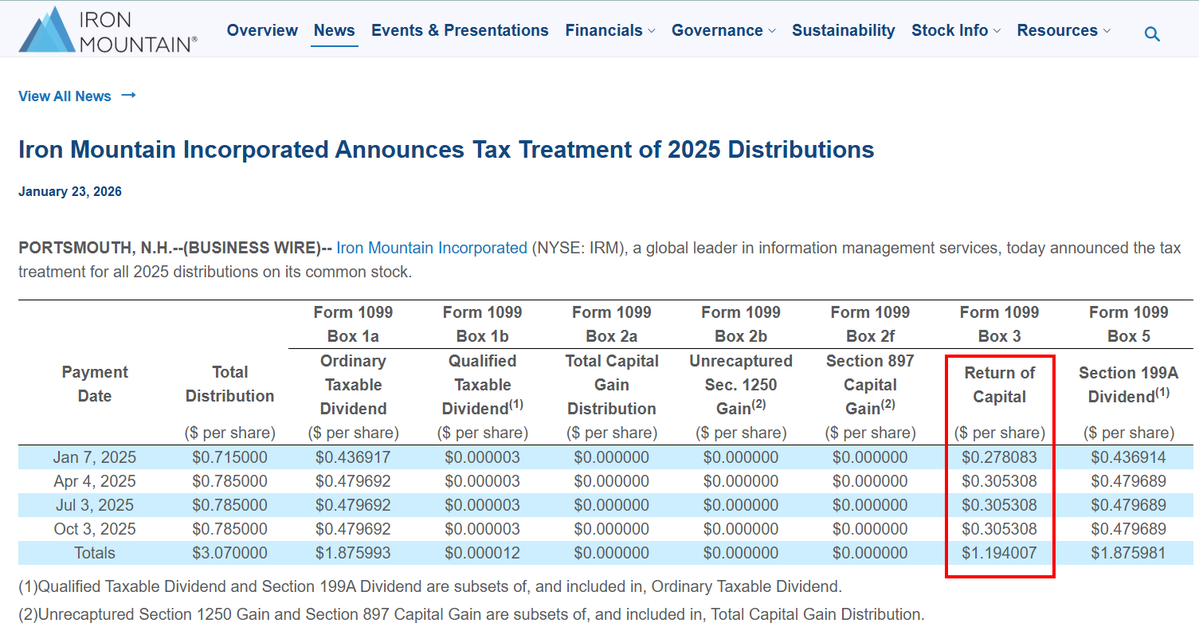
Task: Click the Ordinary Taxable Dividend header
Action: [353, 385]
